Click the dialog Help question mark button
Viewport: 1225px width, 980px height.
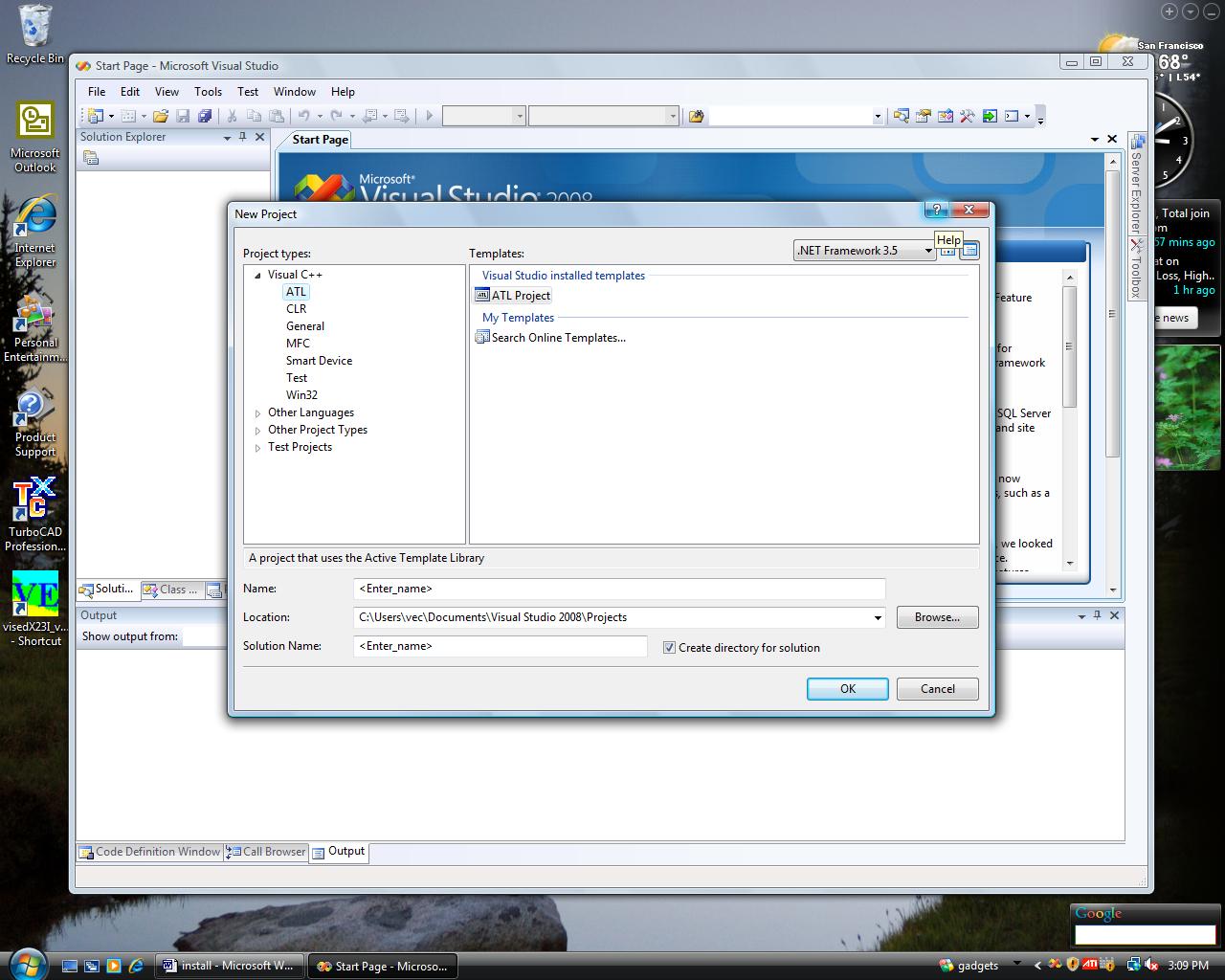coord(937,210)
